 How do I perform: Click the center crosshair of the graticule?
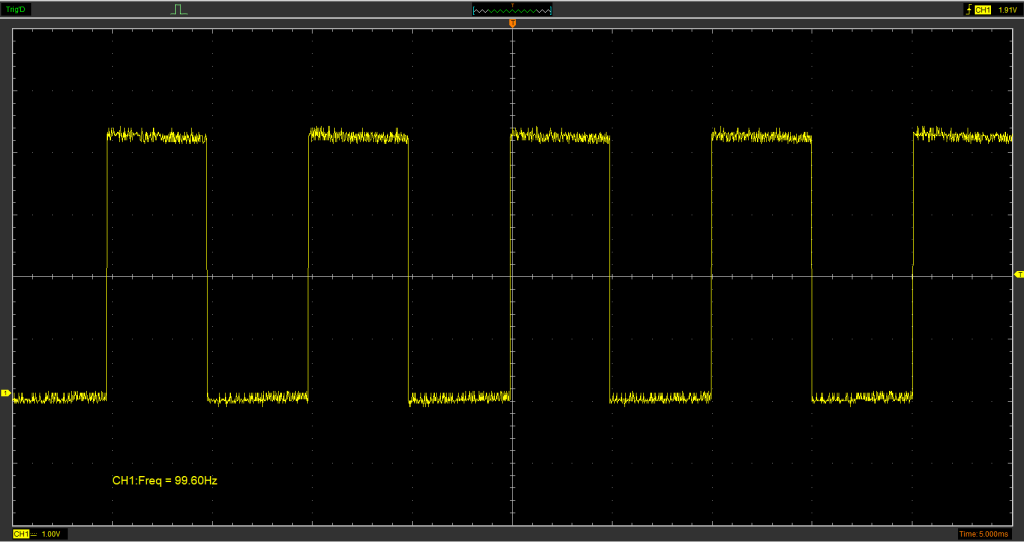tap(512, 275)
